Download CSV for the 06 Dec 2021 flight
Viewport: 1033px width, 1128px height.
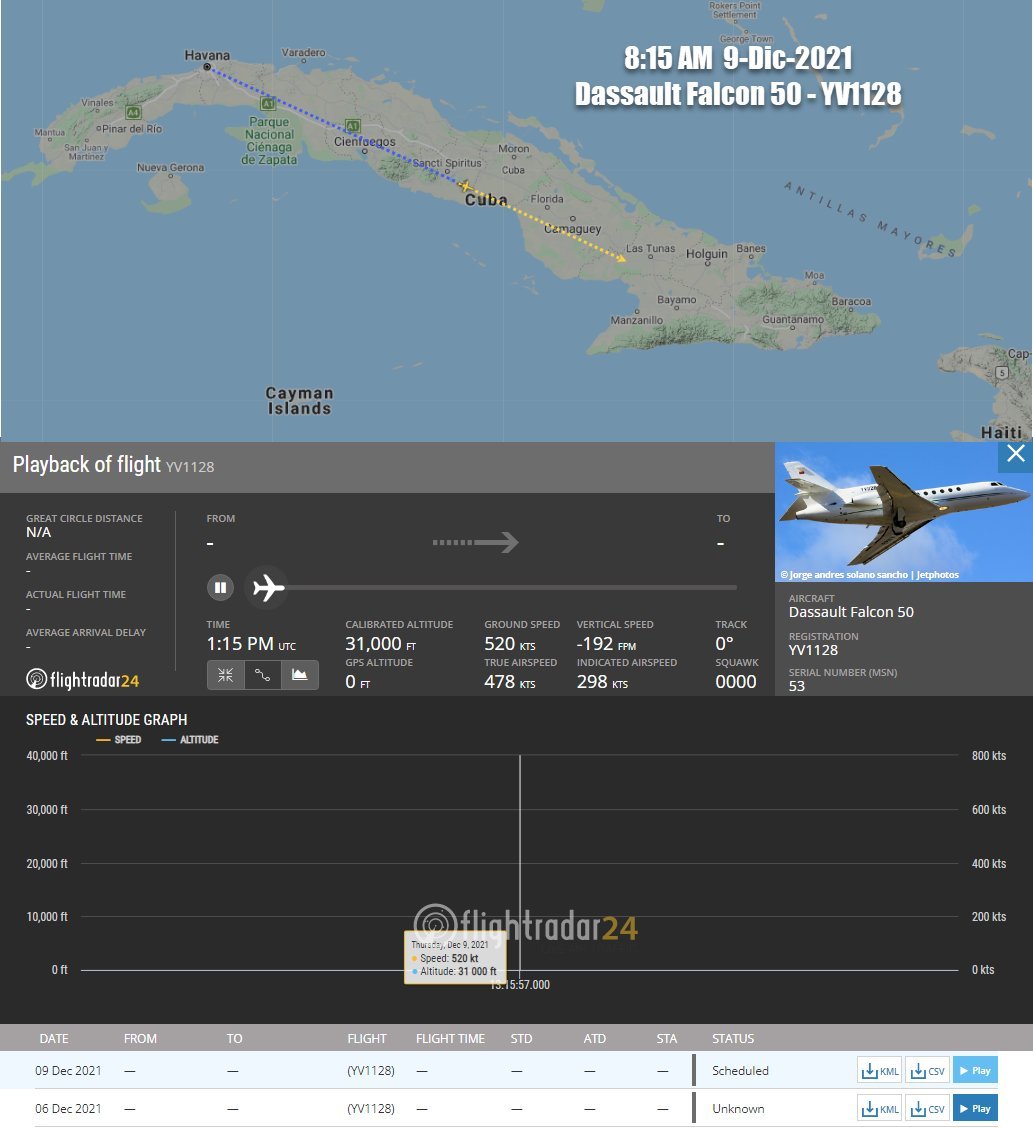coord(928,1109)
